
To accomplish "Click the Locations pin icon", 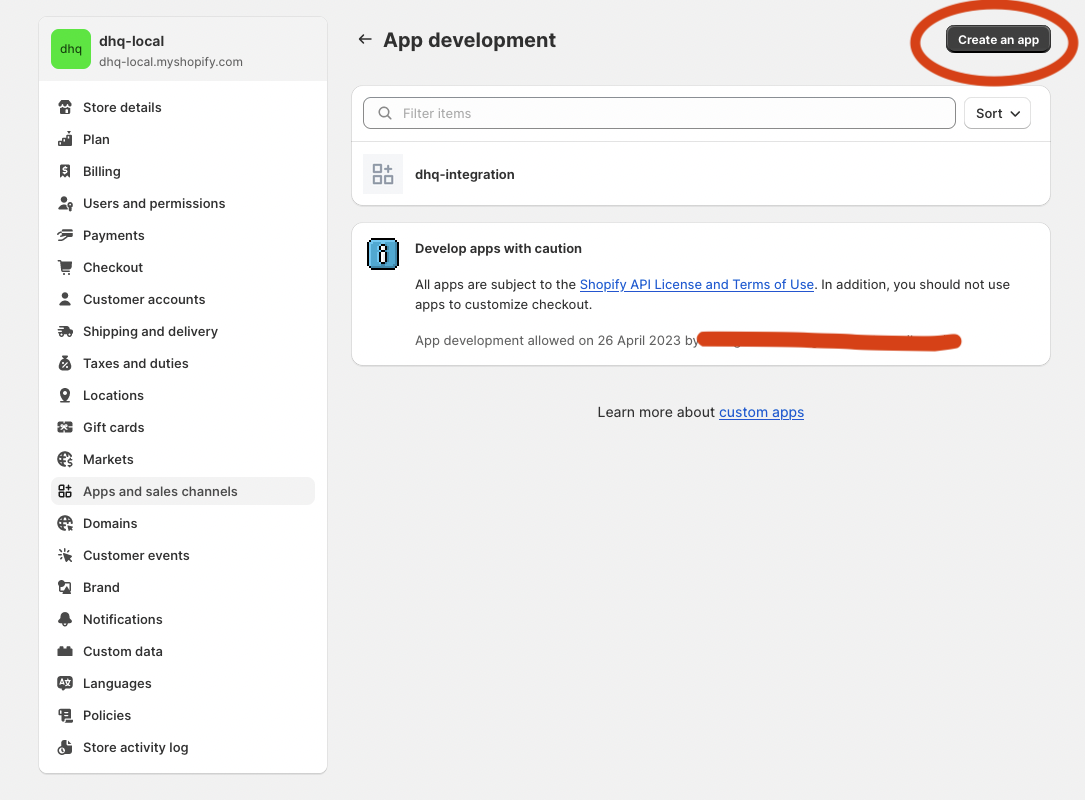I will coord(65,395).
